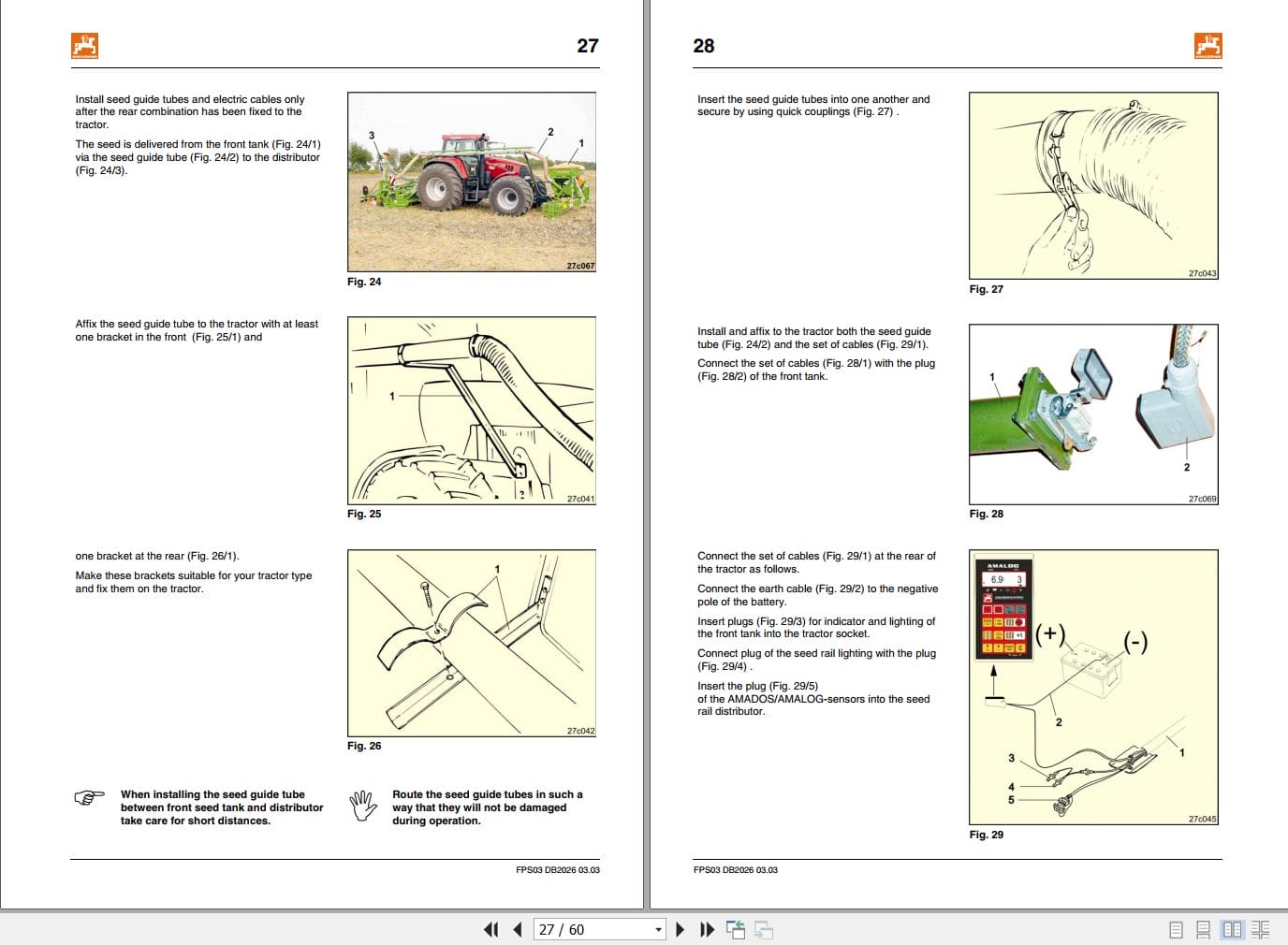Switch to single page view
Viewport: 1288px width, 945px height.
click(1177, 929)
